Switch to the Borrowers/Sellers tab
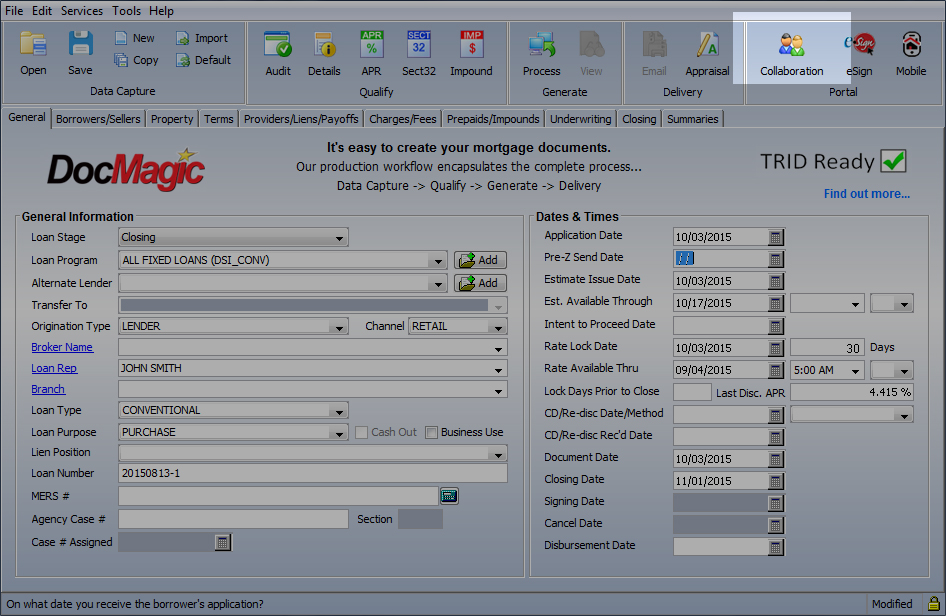The width and height of the screenshot is (946, 616). [x=98, y=119]
